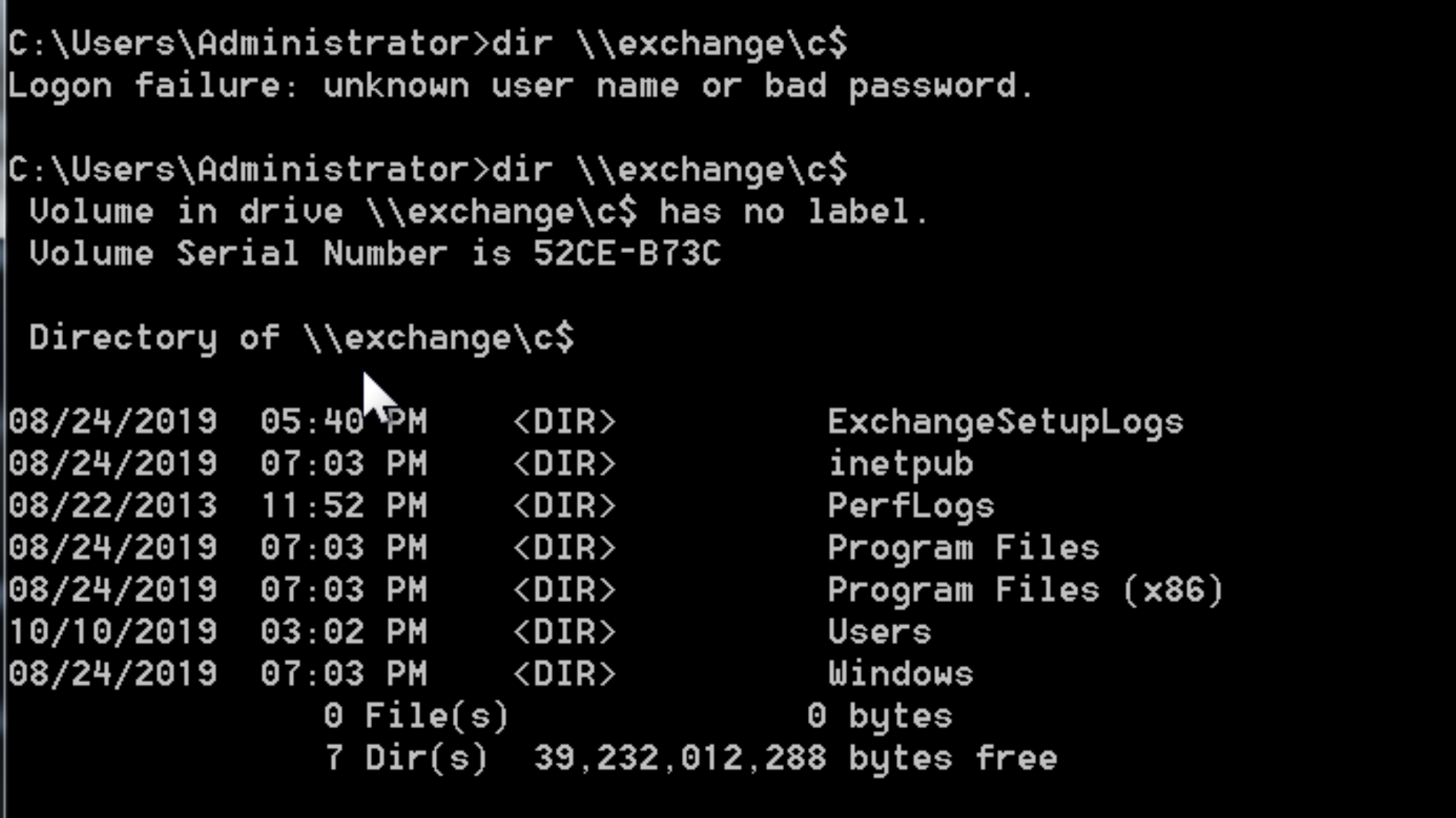
Task: Click the <DIR> marker beside inetpub
Action: click(x=564, y=464)
